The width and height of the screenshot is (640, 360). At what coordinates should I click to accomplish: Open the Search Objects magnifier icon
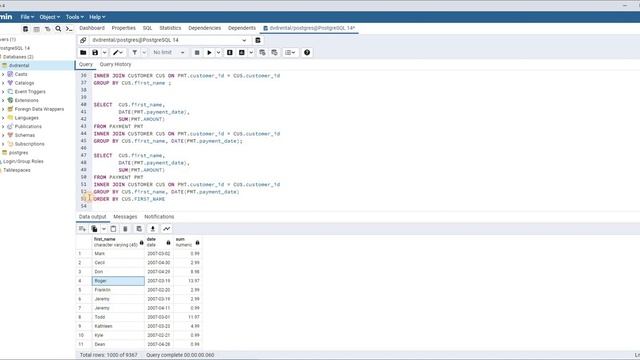[58, 29]
